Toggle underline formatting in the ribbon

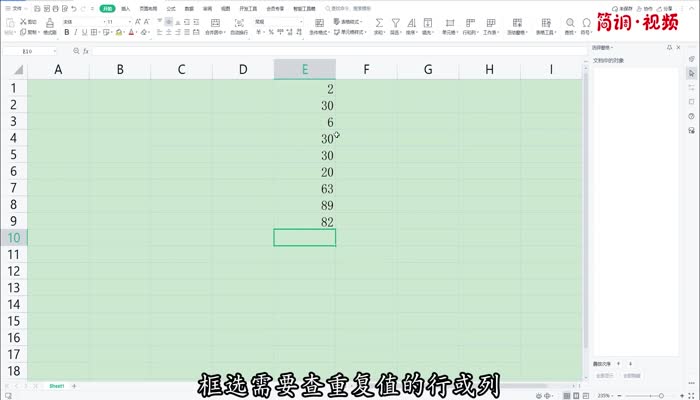coord(85,32)
